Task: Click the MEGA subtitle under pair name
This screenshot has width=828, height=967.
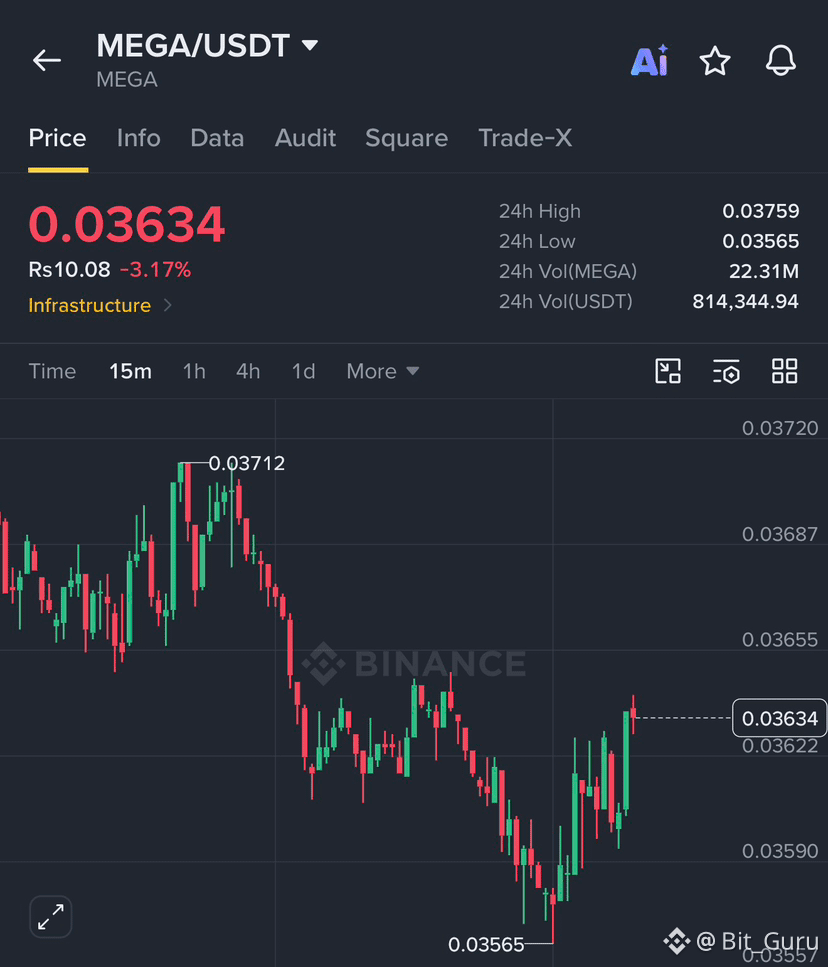Action: coord(127,80)
